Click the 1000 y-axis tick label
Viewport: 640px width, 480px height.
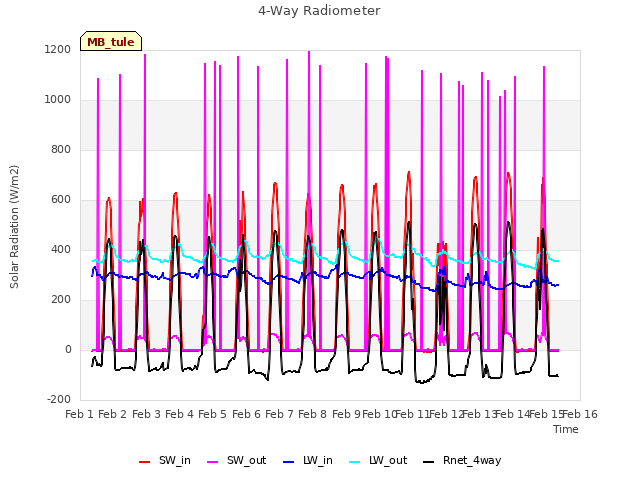[x=58, y=100]
